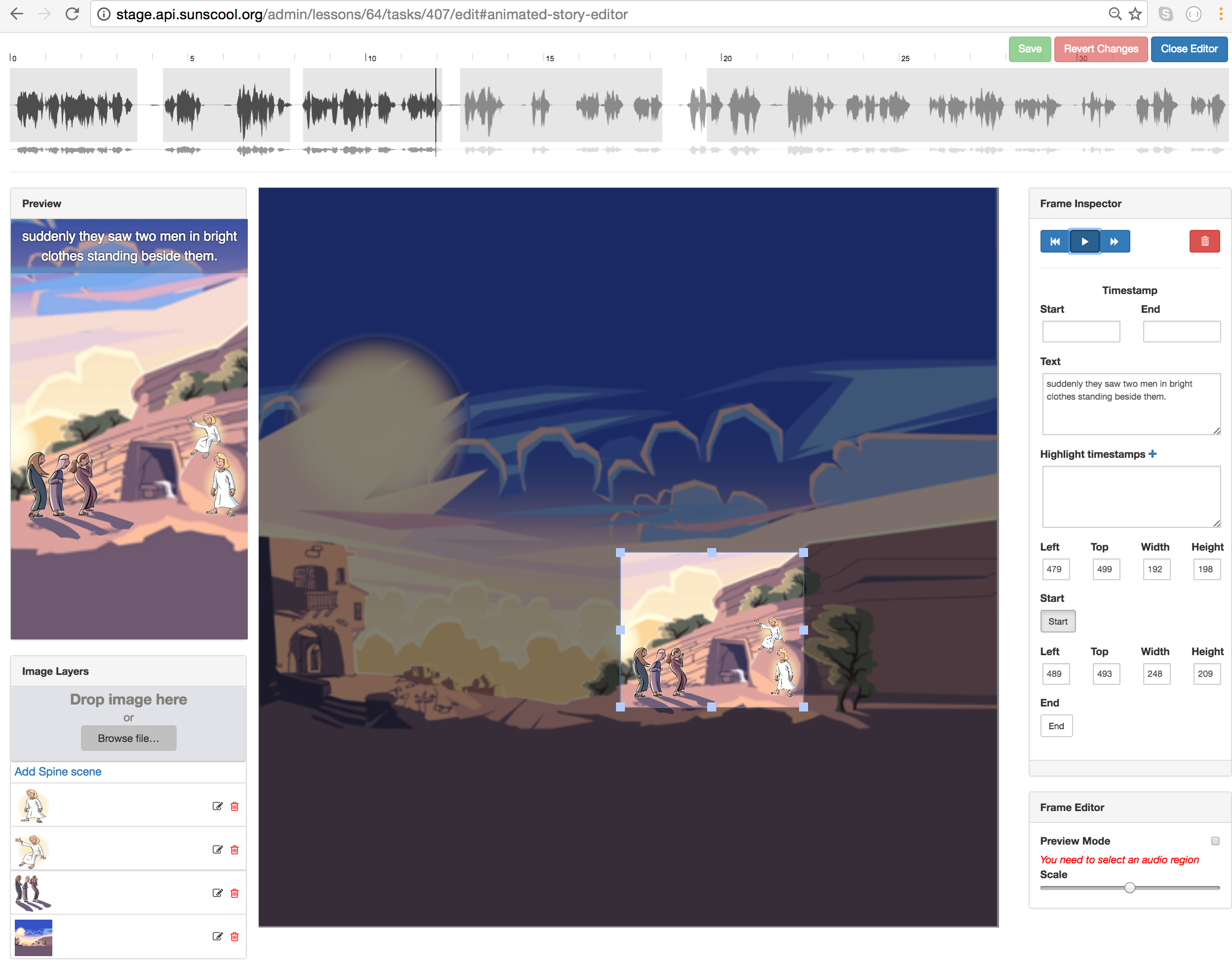This screenshot has height=966, width=1232.
Task: Click Browse file button in Image Layers
Action: 128,738
